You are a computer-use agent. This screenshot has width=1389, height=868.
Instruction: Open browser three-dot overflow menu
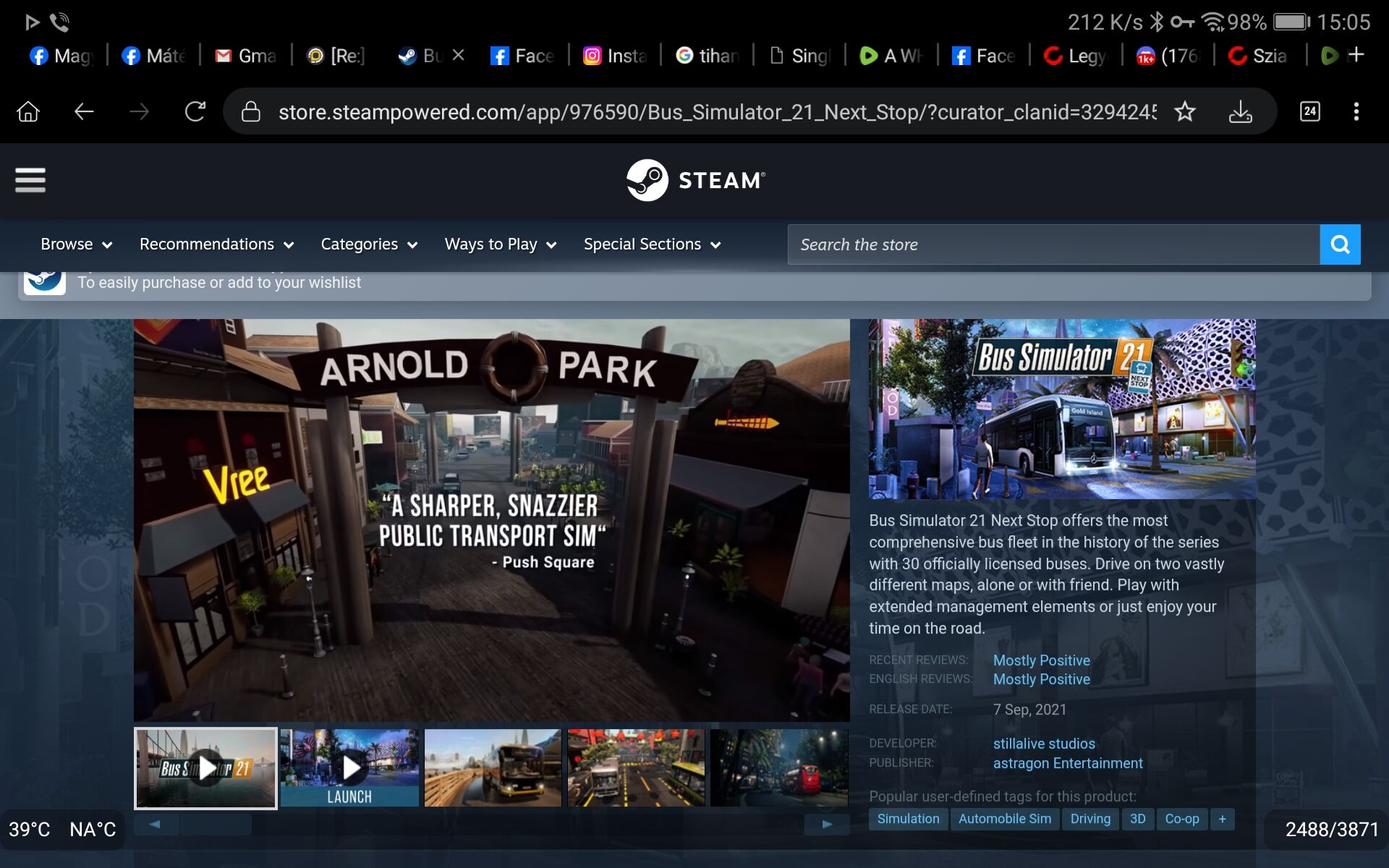pyautogui.click(x=1356, y=111)
